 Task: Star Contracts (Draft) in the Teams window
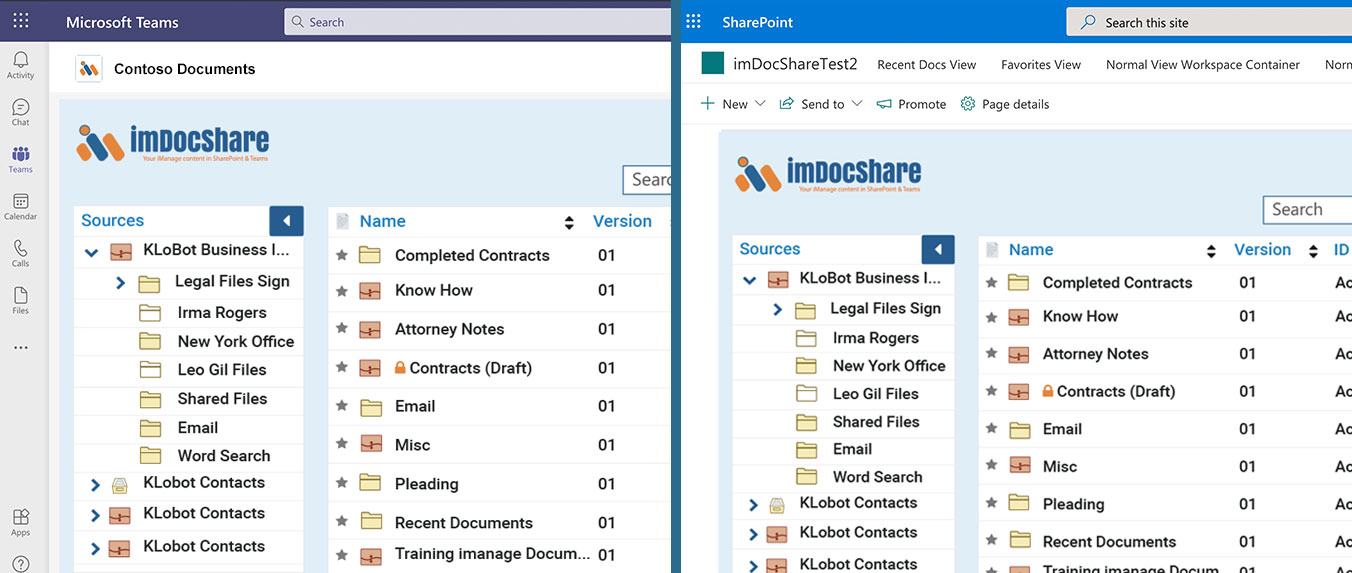coord(342,369)
